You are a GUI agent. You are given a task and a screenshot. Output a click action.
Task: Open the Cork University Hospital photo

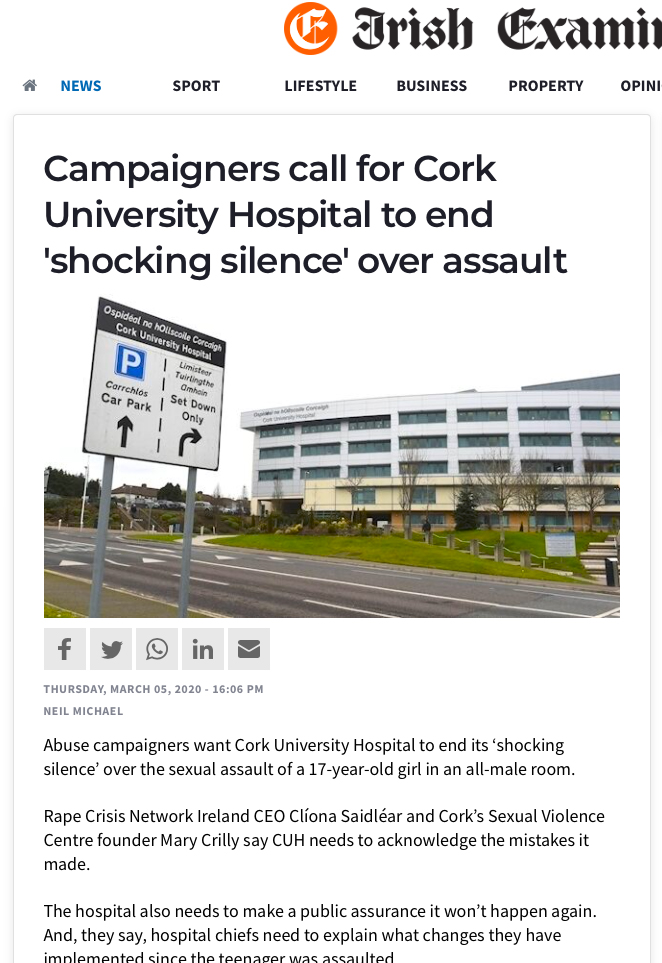tap(331, 457)
